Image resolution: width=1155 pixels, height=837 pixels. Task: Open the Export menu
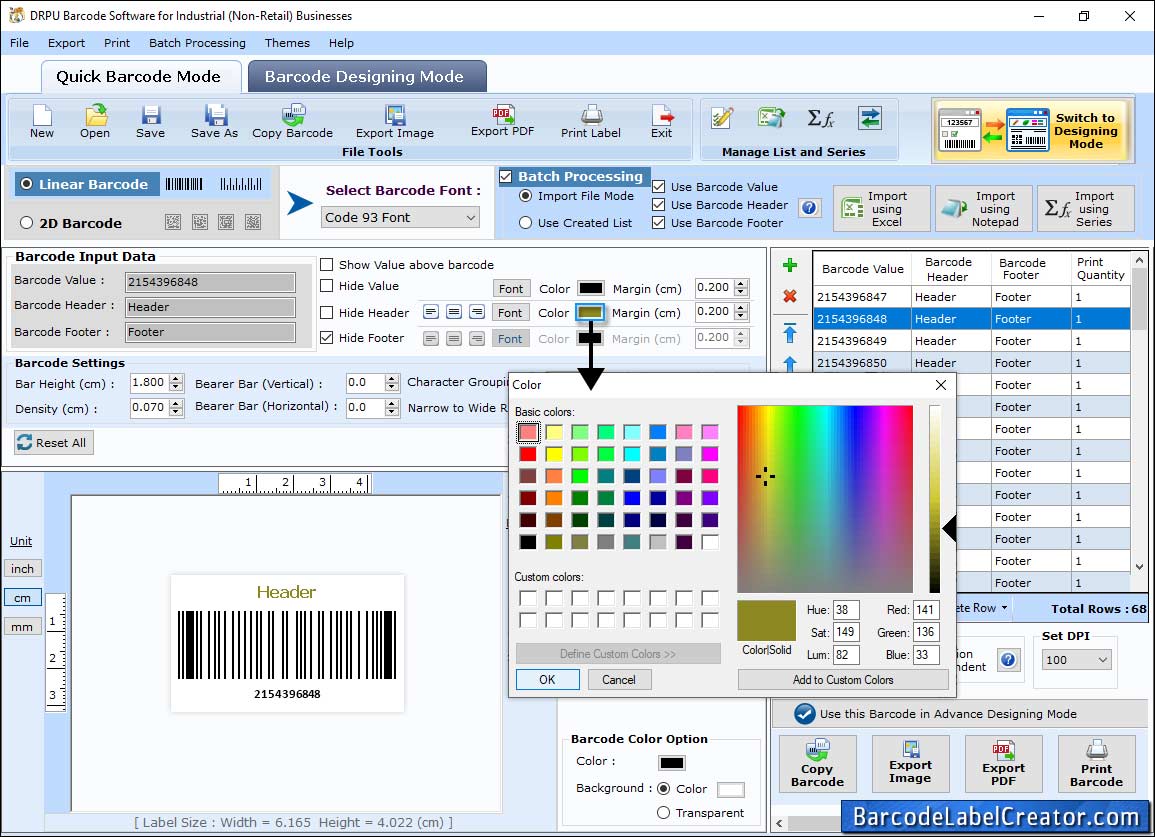[x=66, y=43]
